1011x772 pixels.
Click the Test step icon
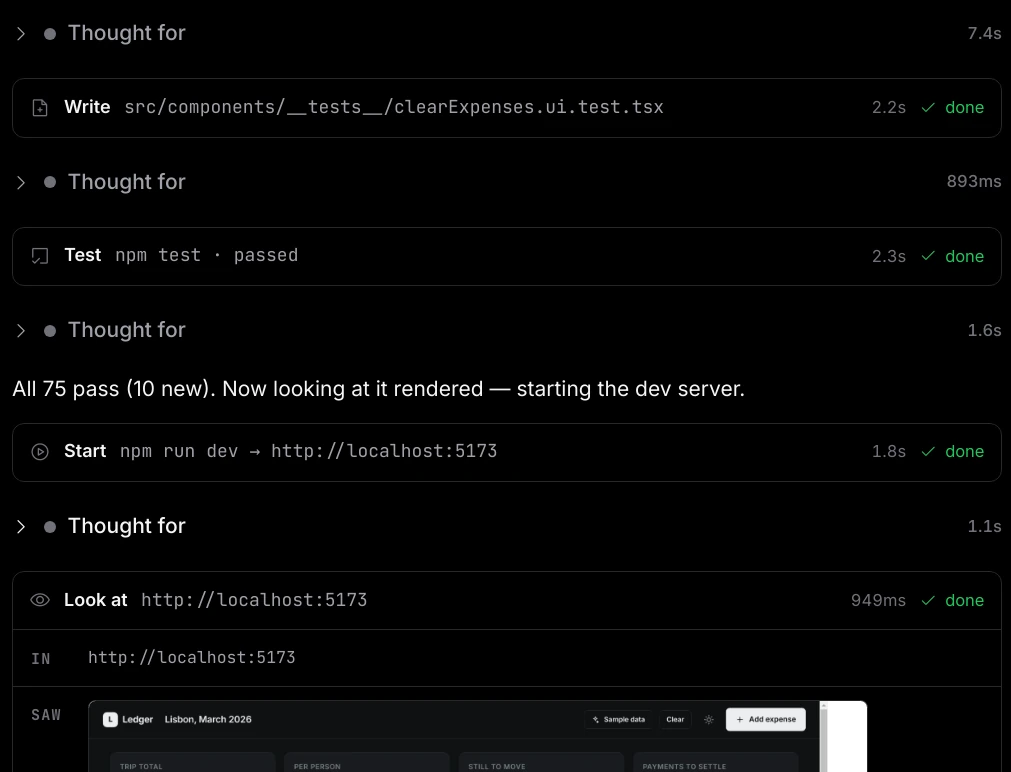coord(40,256)
